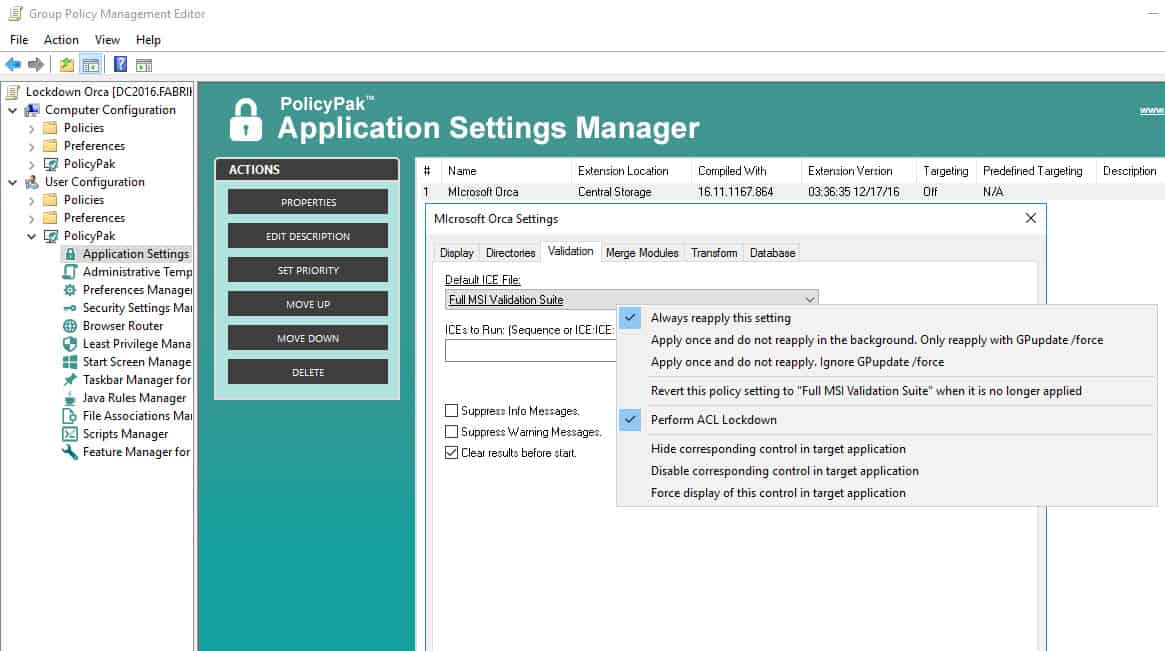
Task: Toggle Perform ACL Lockdown option
Action: point(886,420)
